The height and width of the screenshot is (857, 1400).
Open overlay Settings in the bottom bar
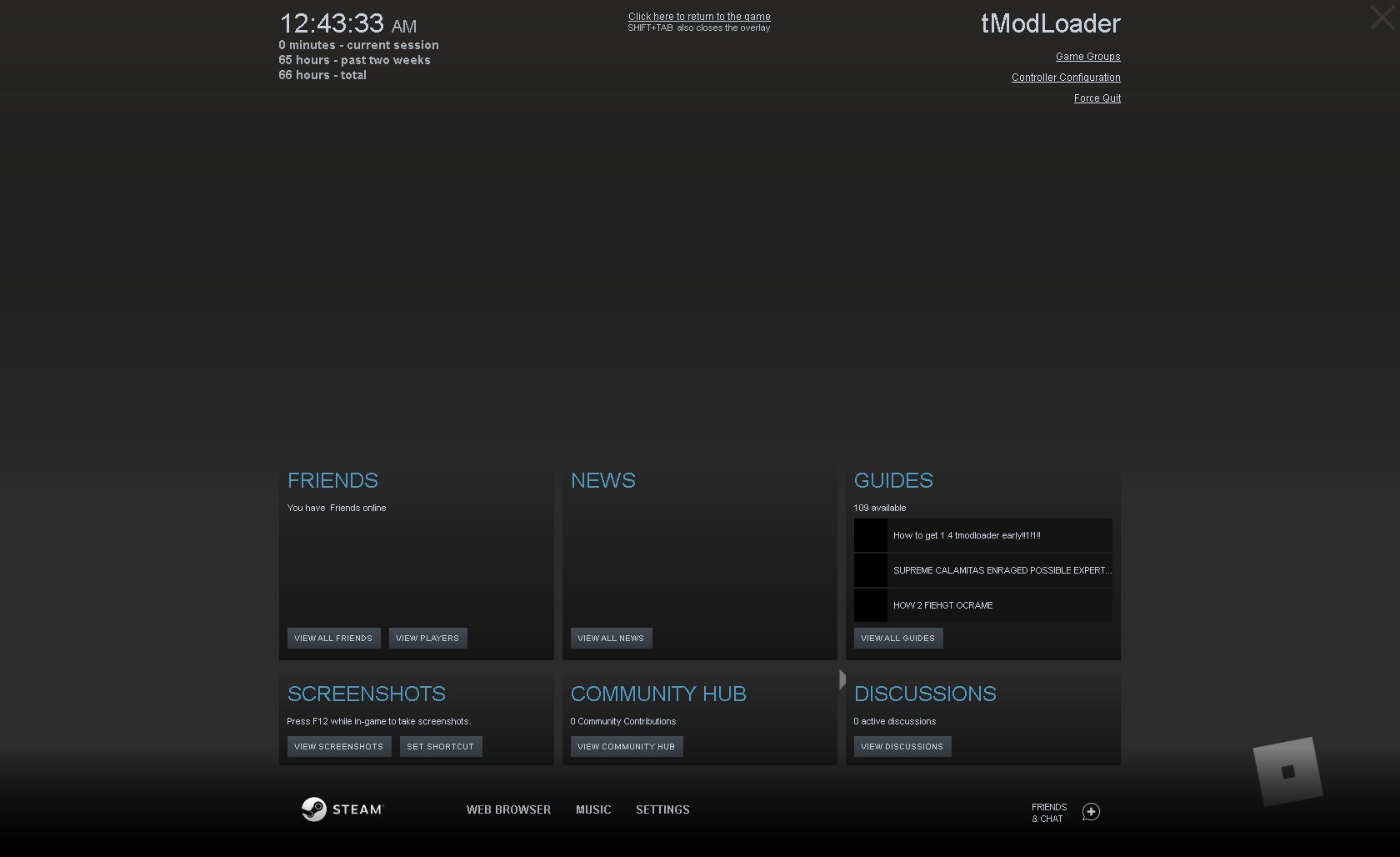pyautogui.click(x=662, y=809)
